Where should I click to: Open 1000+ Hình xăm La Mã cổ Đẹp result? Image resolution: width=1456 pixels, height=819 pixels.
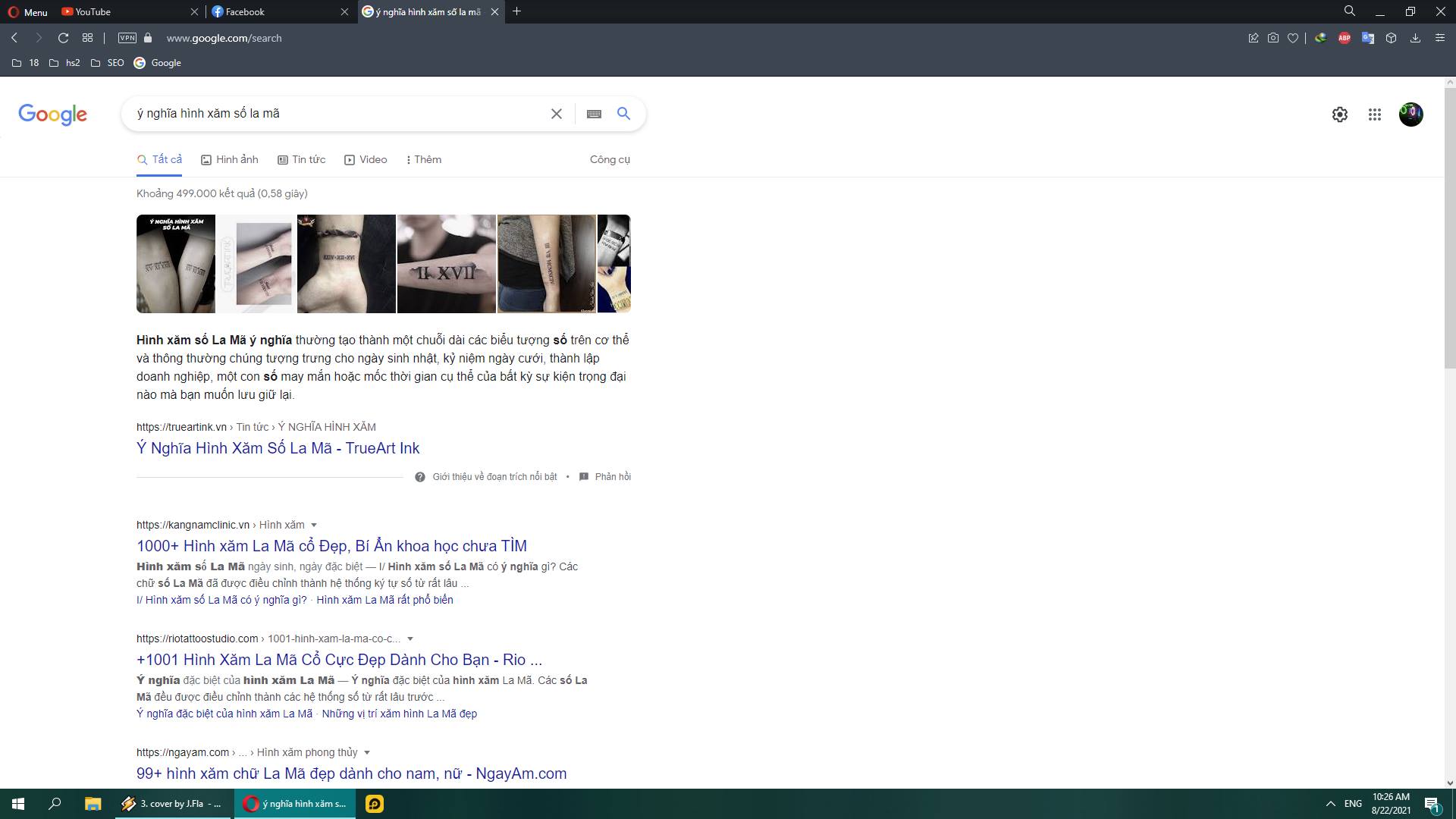(x=331, y=546)
